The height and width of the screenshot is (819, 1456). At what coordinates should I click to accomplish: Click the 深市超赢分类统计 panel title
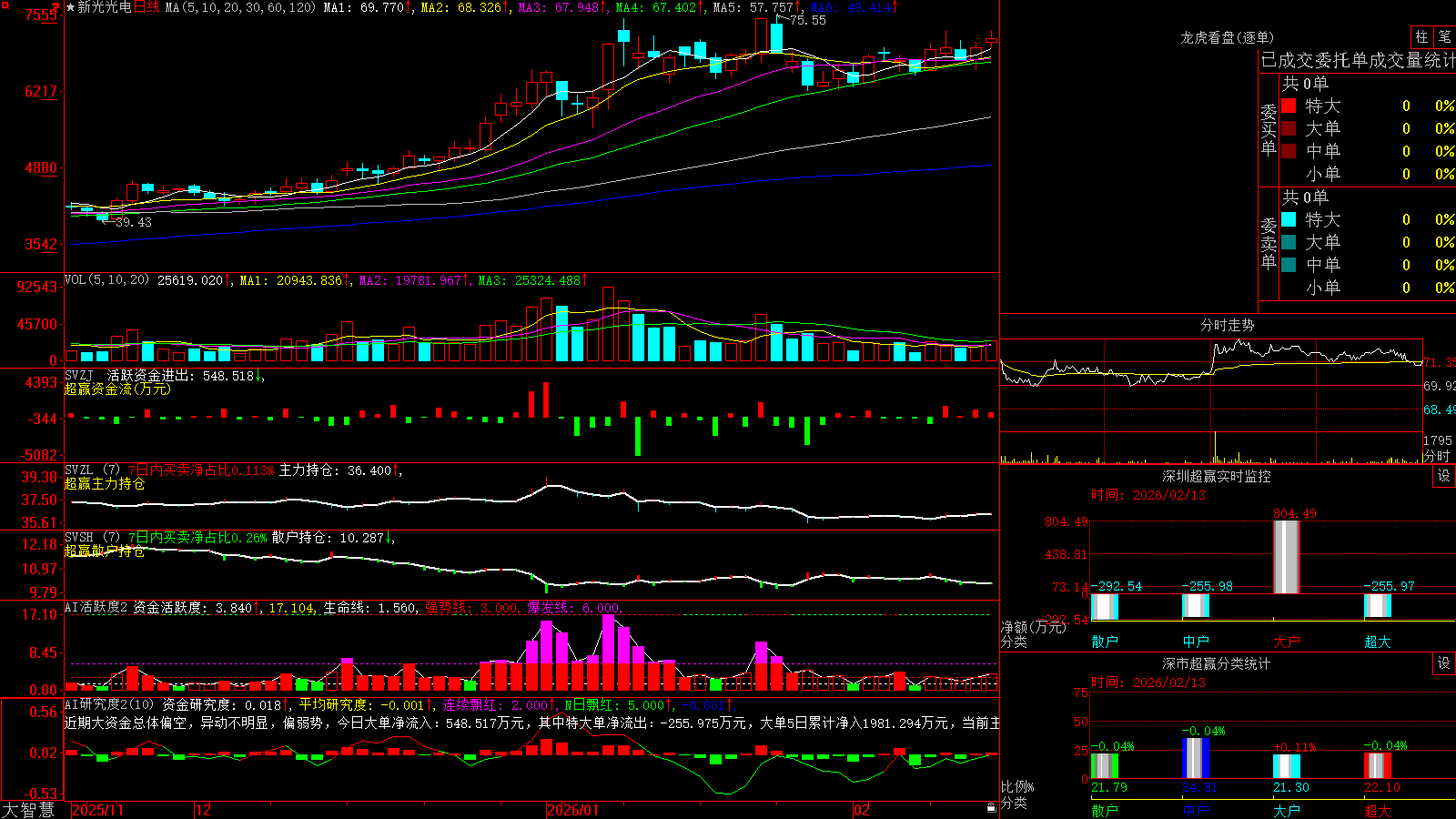coord(1217,663)
